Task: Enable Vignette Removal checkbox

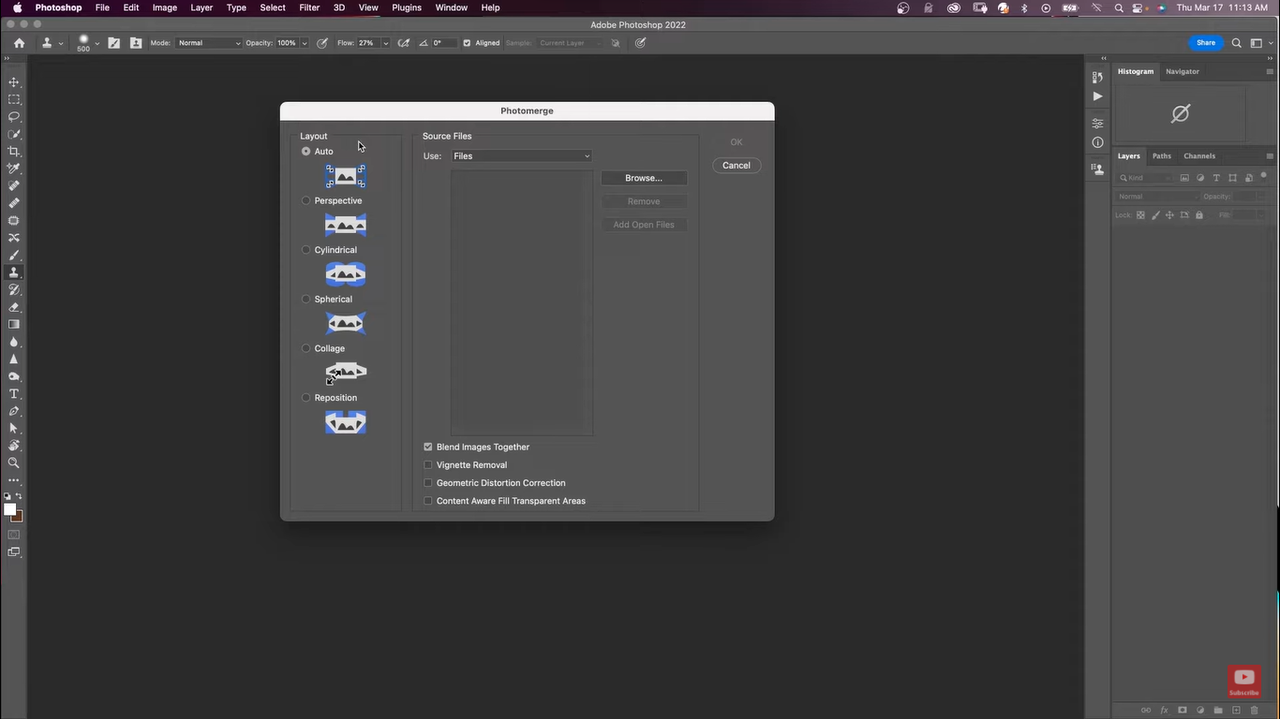Action: [x=428, y=465]
